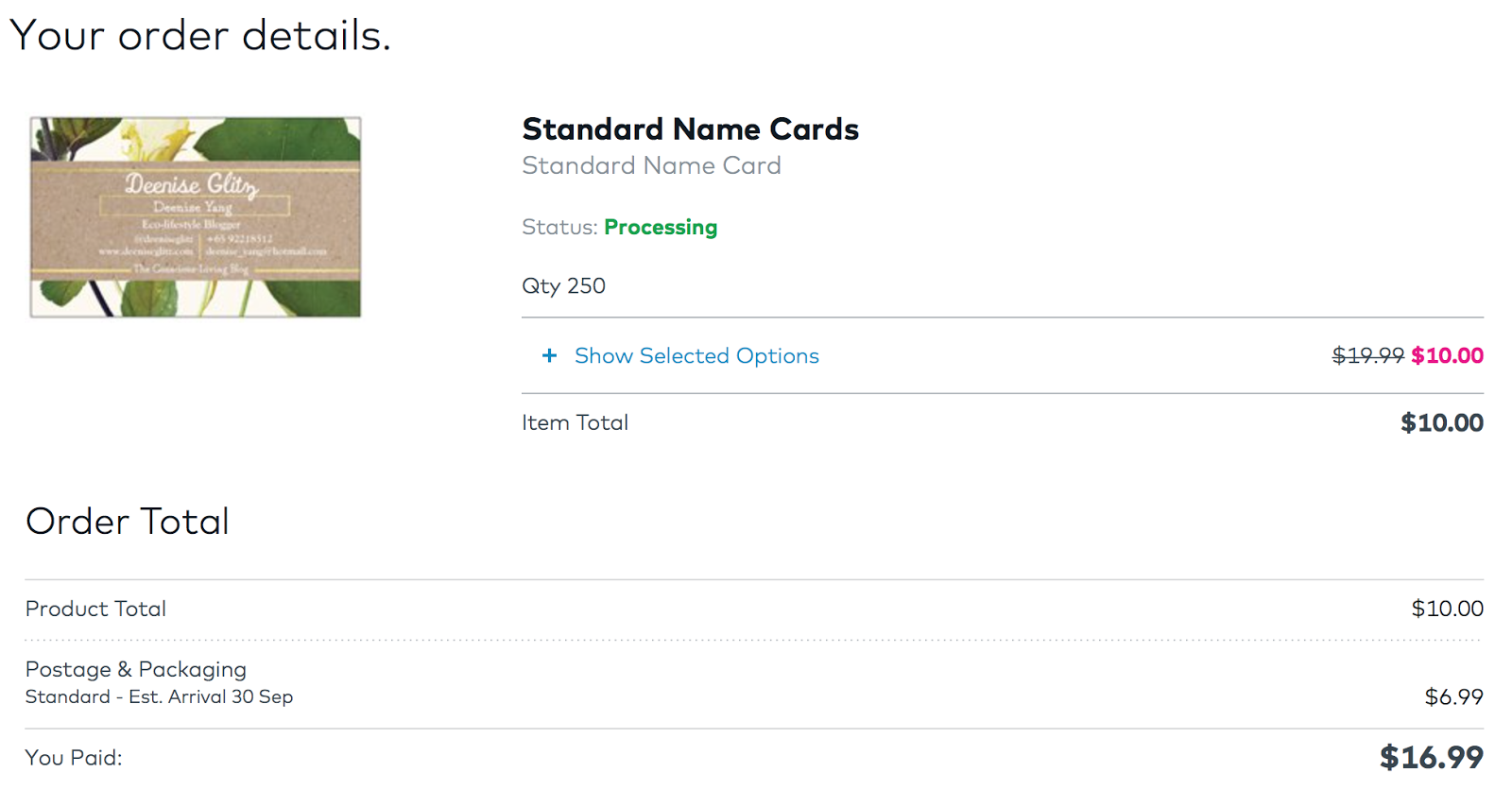Click the Qty 250 text
This screenshot has height=807, width=1512.
563,285
